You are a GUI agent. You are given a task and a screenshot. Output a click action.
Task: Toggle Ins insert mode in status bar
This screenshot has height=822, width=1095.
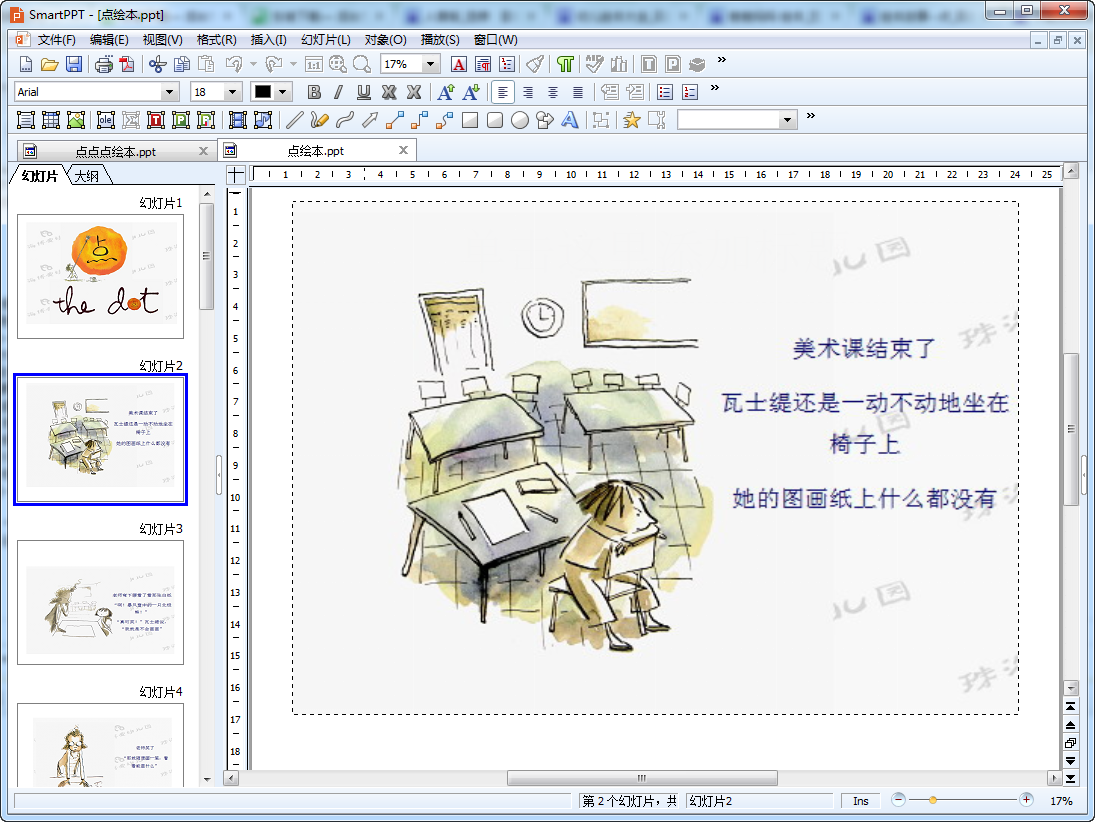point(860,801)
